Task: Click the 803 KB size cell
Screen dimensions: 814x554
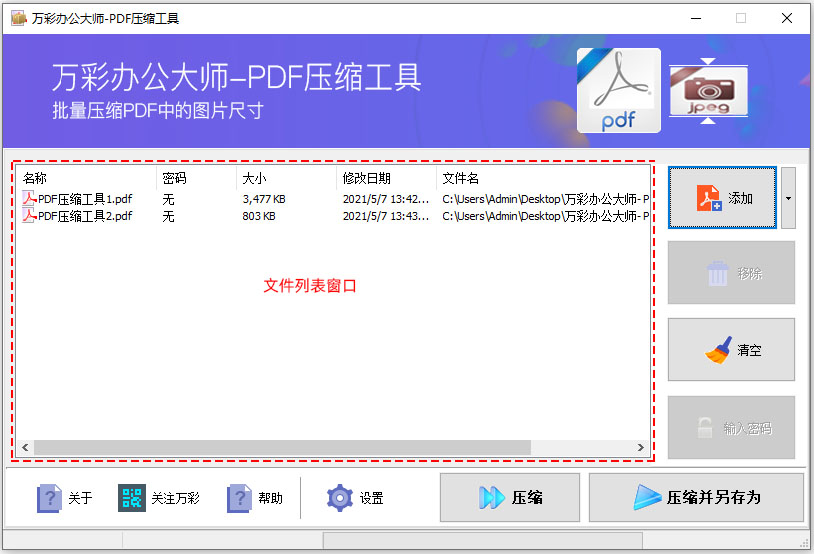Action: point(259,216)
